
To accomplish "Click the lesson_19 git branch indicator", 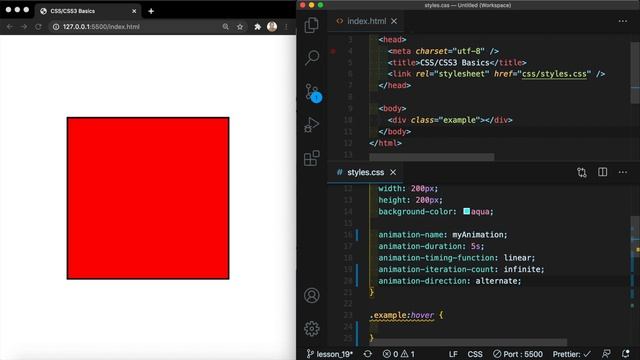I will click(x=329, y=354).
